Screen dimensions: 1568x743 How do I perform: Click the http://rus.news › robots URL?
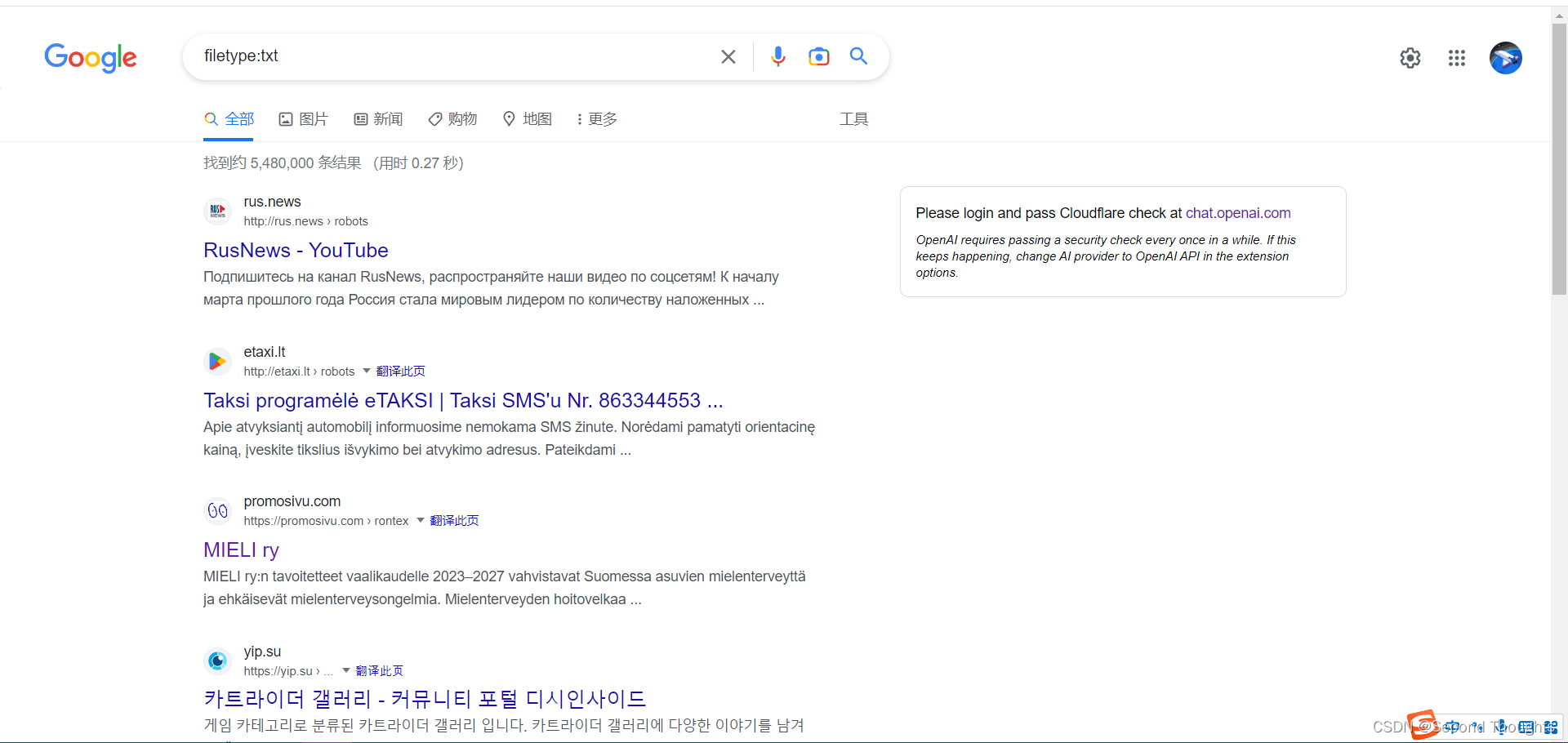pyautogui.click(x=305, y=221)
